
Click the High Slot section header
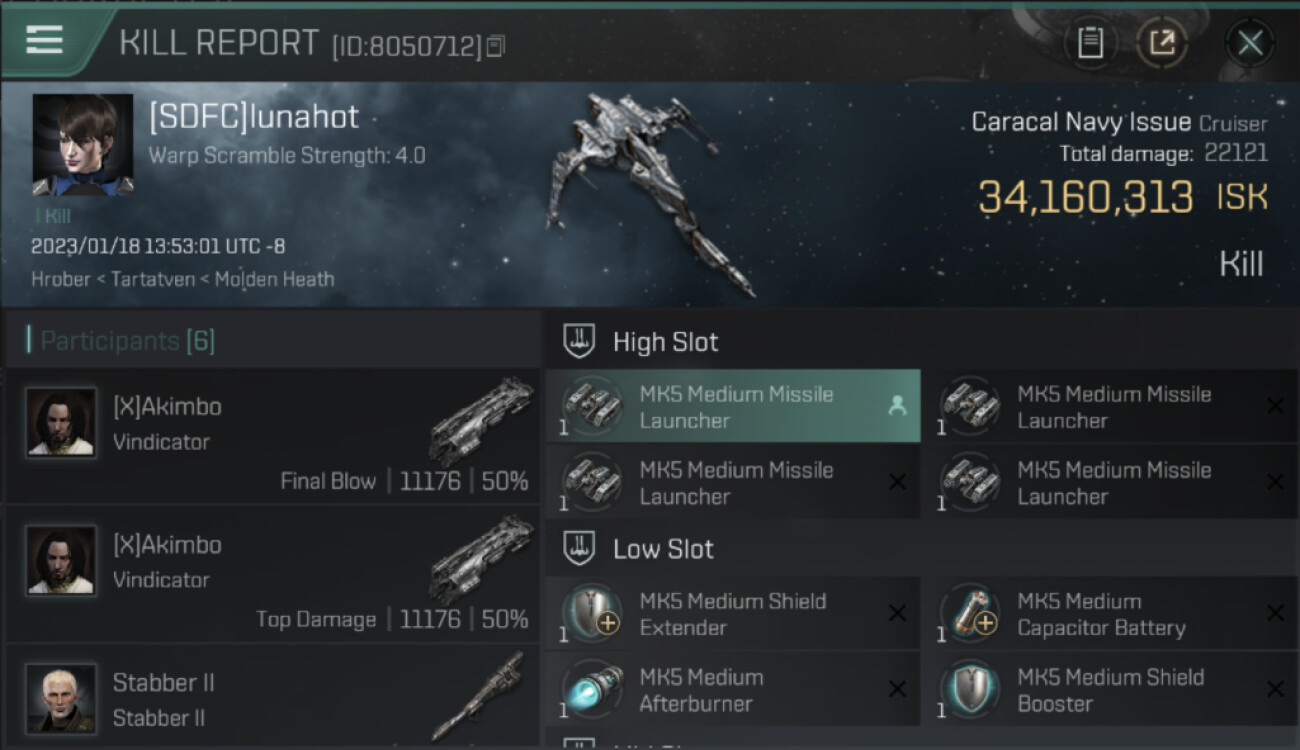[x=665, y=342]
